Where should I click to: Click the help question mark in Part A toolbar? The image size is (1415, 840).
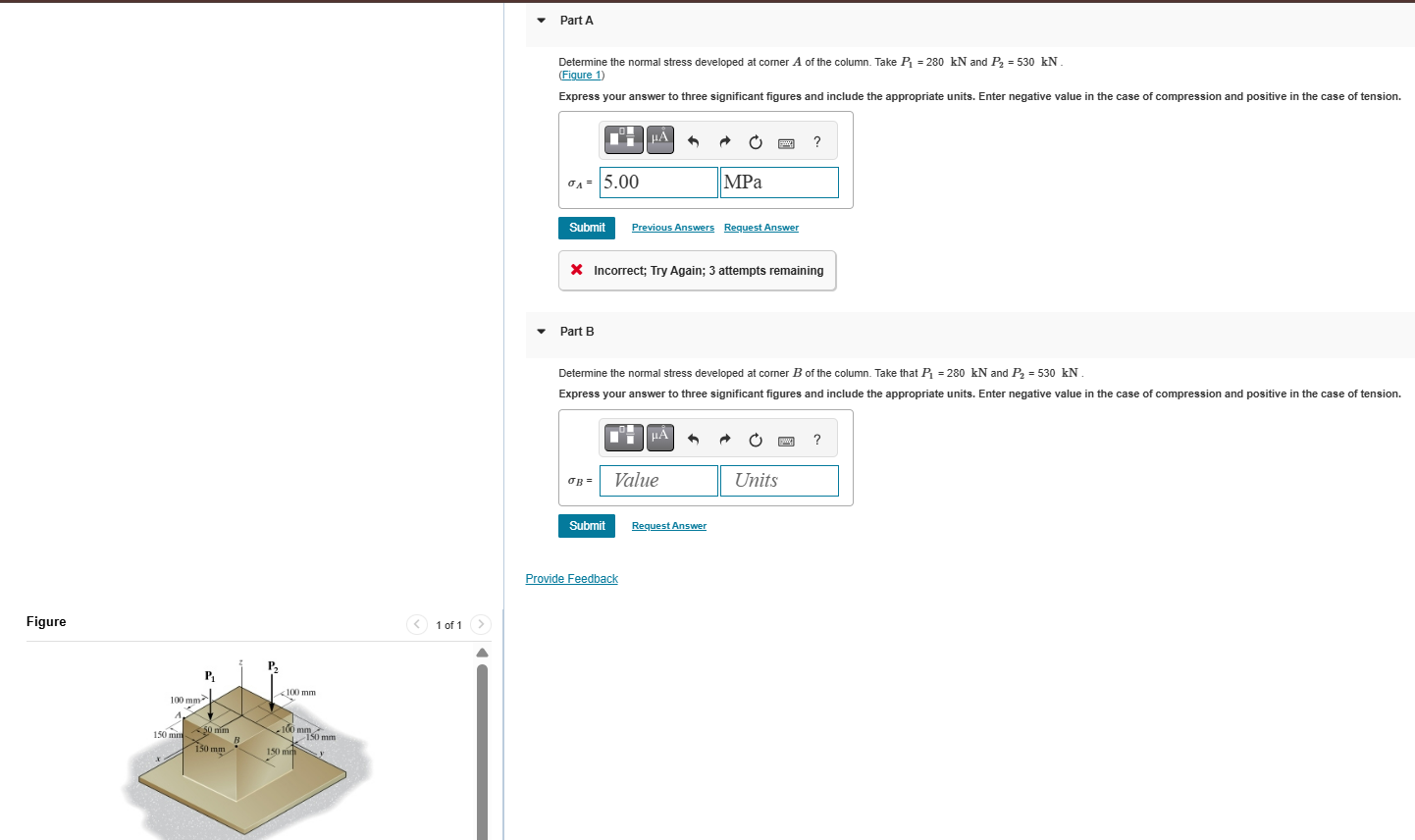click(816, 142)
